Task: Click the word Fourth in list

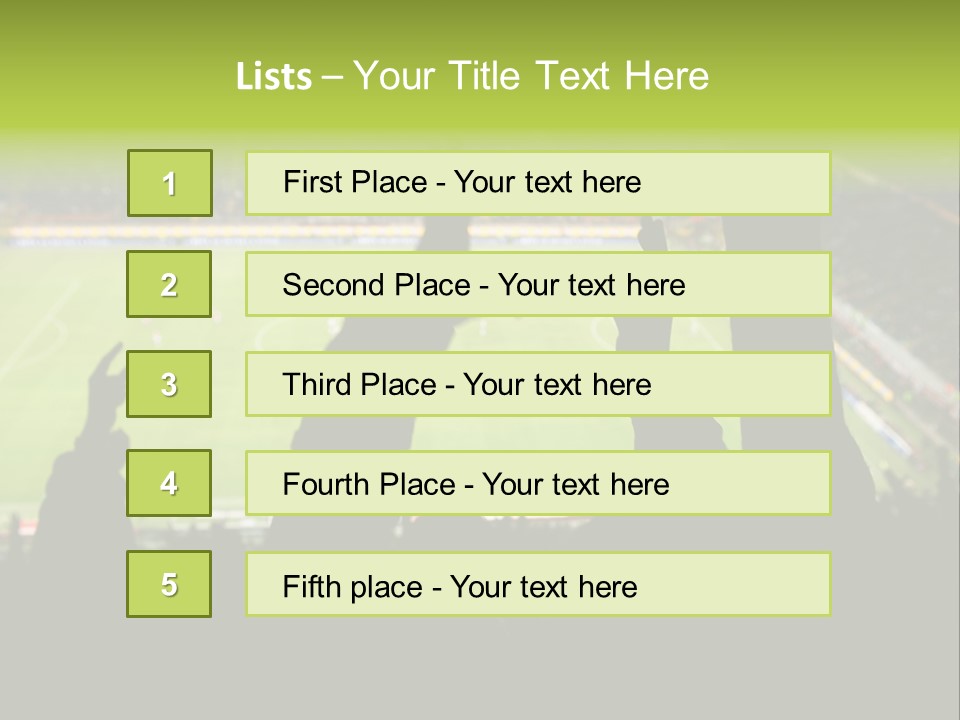Action: click(x=326, y=484)
